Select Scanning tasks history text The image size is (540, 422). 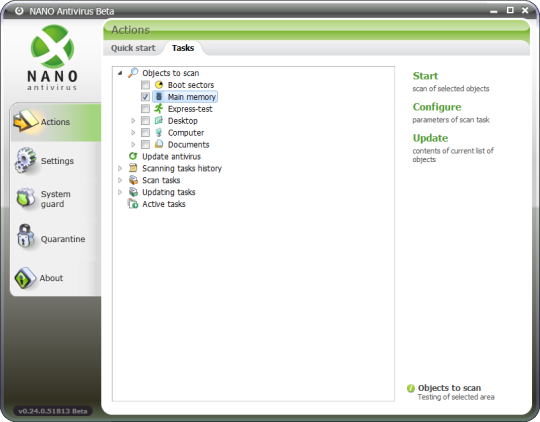(x=182, y=168)
